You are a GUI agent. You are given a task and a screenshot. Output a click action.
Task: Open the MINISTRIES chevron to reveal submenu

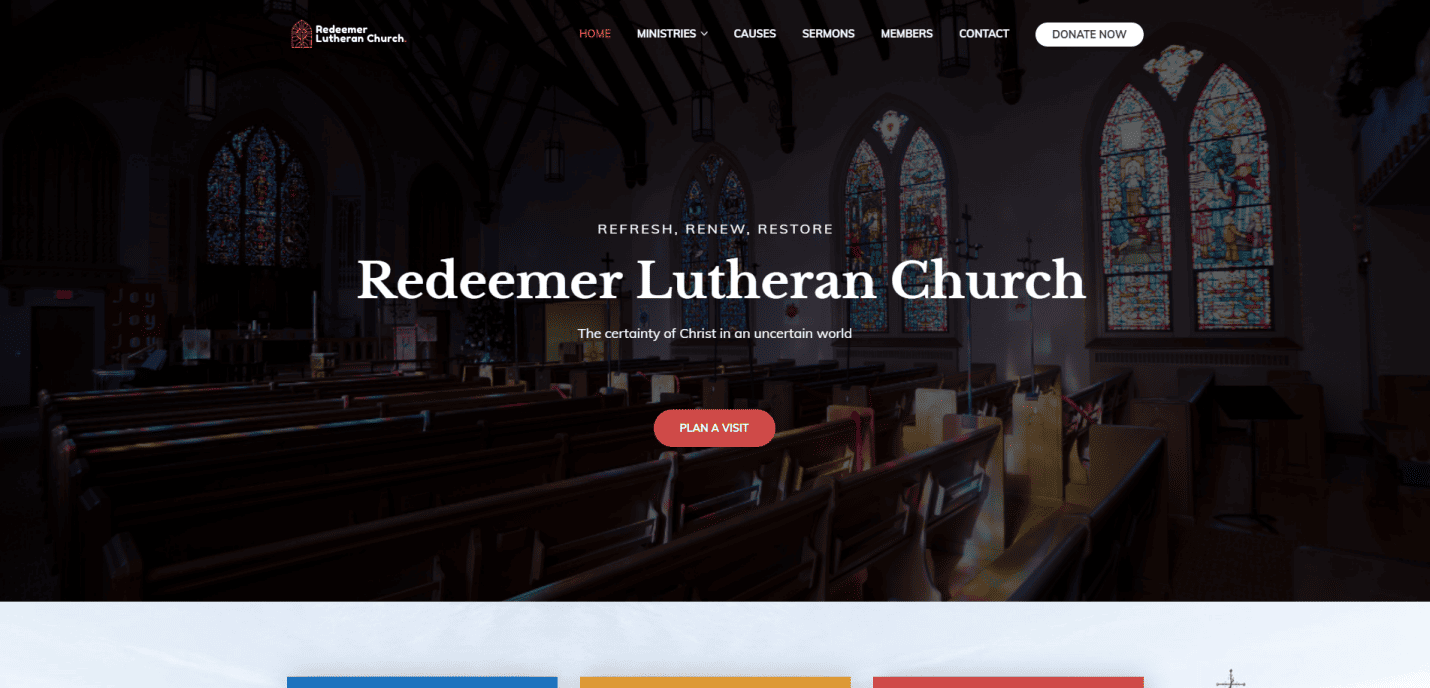[705, 33]
